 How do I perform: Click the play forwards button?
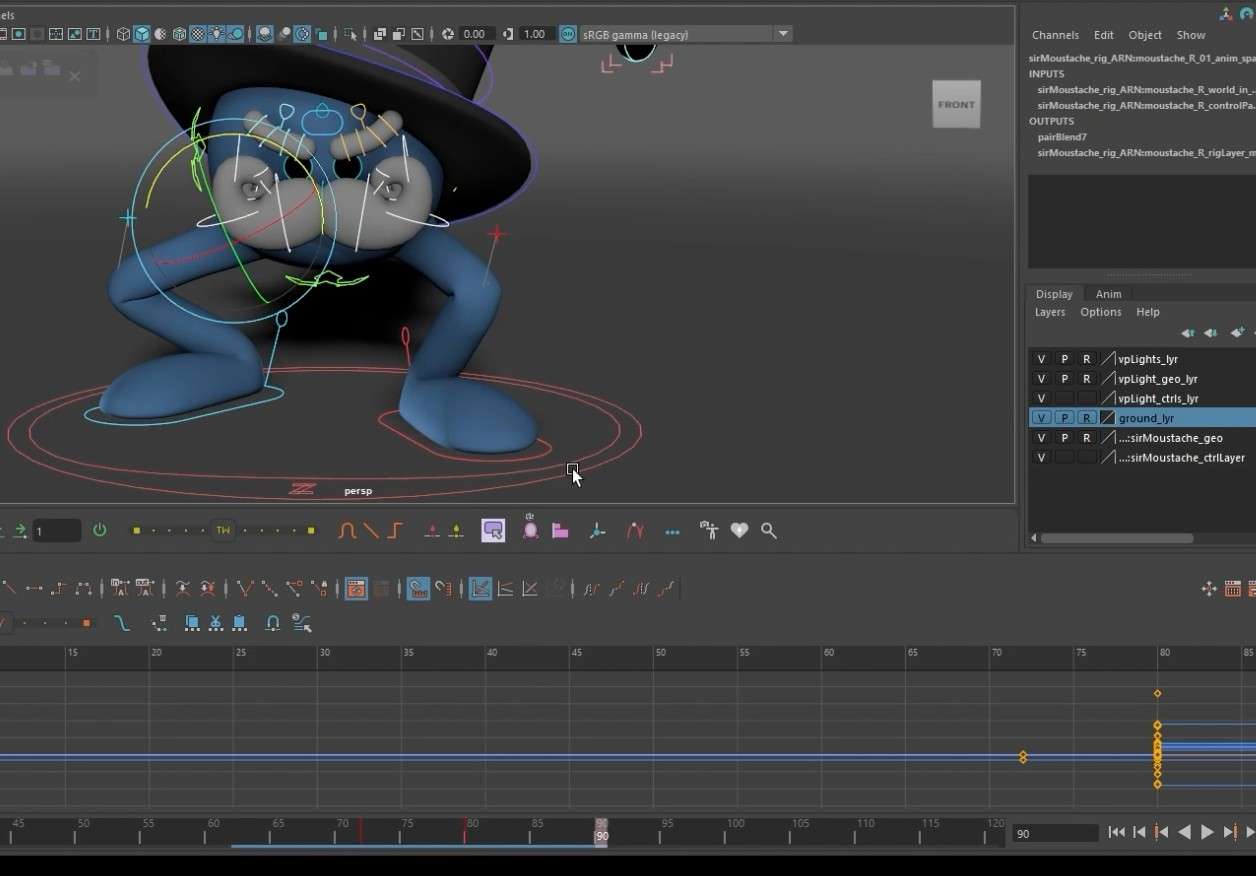click(x=1207, y=832)
